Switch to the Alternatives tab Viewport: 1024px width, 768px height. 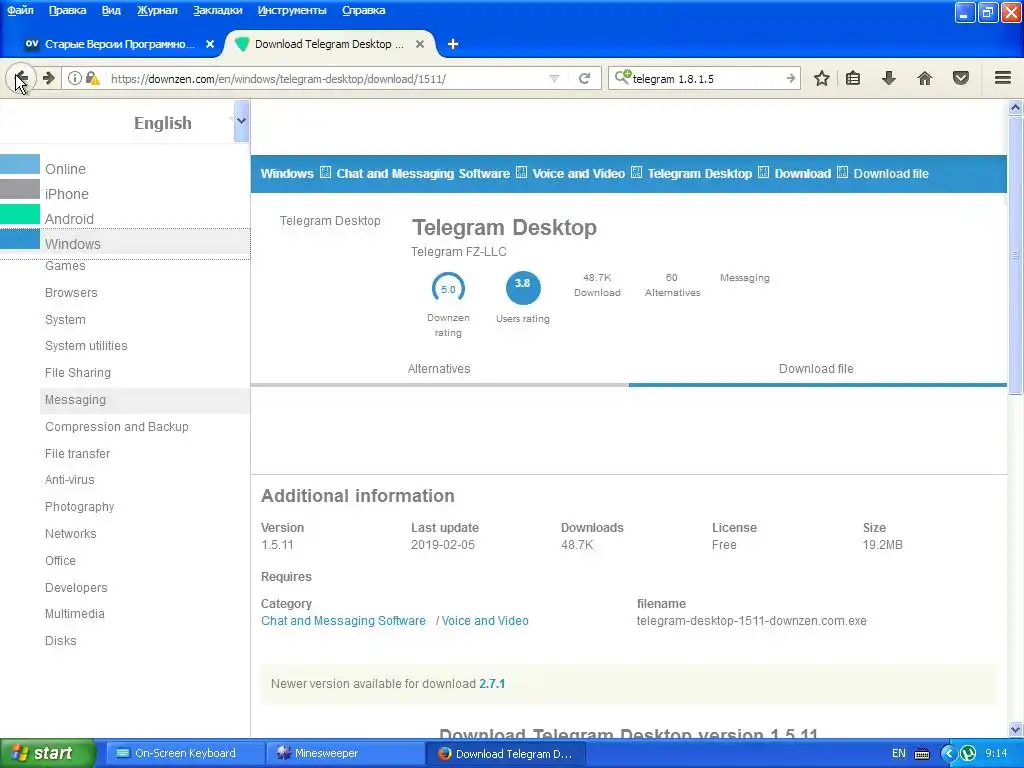coord(439,368)
